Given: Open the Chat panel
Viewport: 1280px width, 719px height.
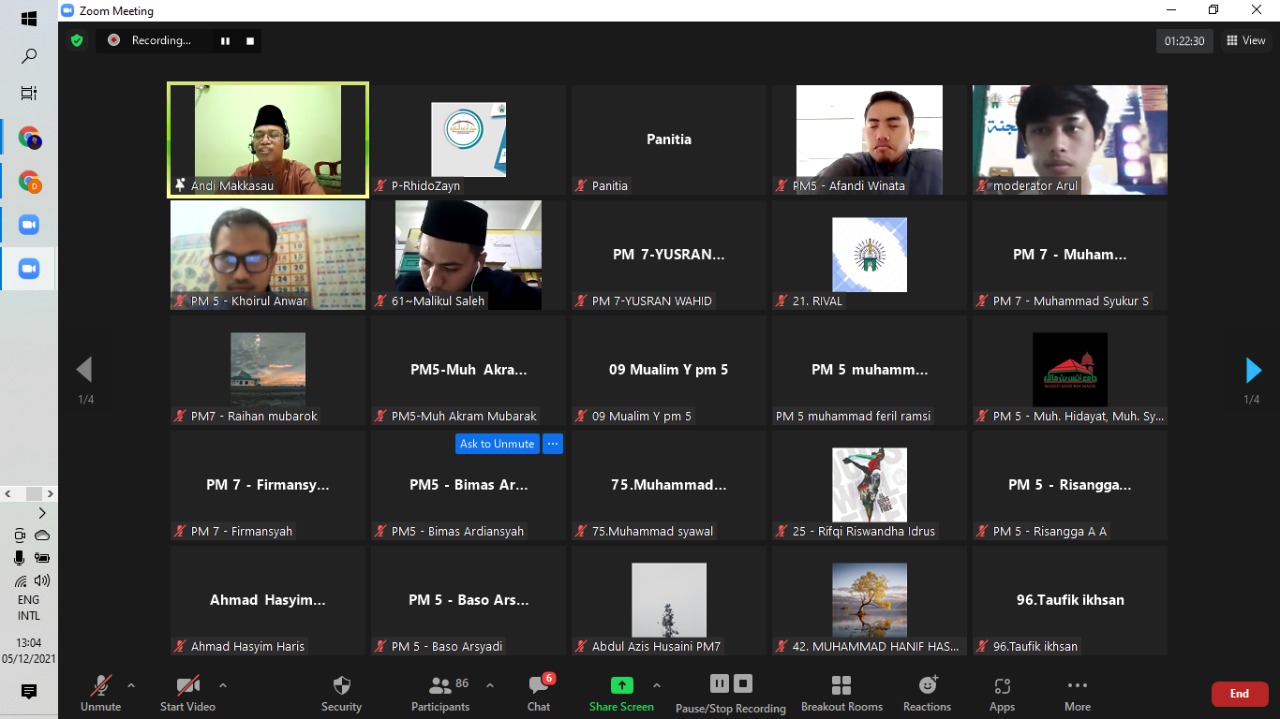Looking at the screenshot, I should (539, 693).
